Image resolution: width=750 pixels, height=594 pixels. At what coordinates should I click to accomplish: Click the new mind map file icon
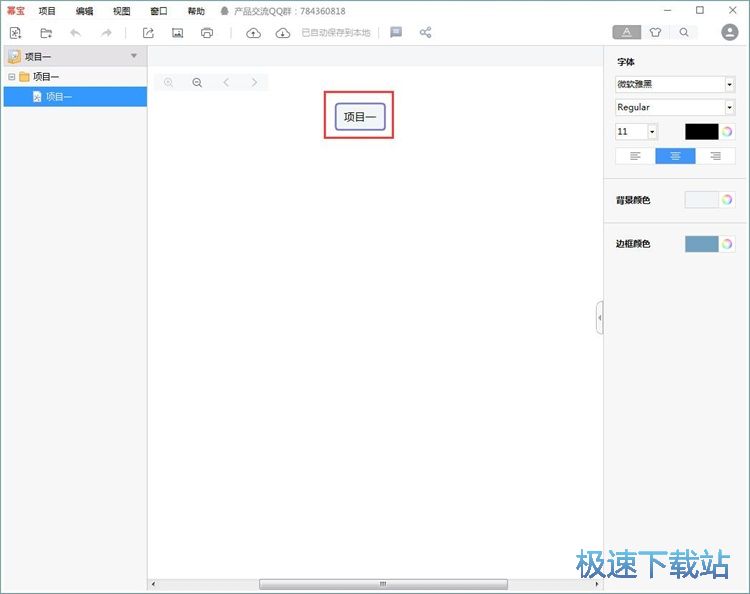15,33
